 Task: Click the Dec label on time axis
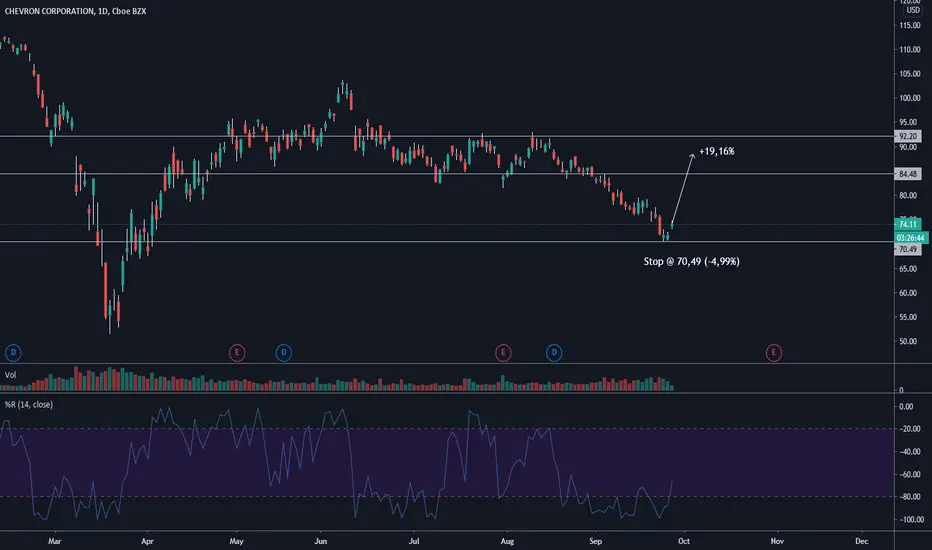[861, 541]
